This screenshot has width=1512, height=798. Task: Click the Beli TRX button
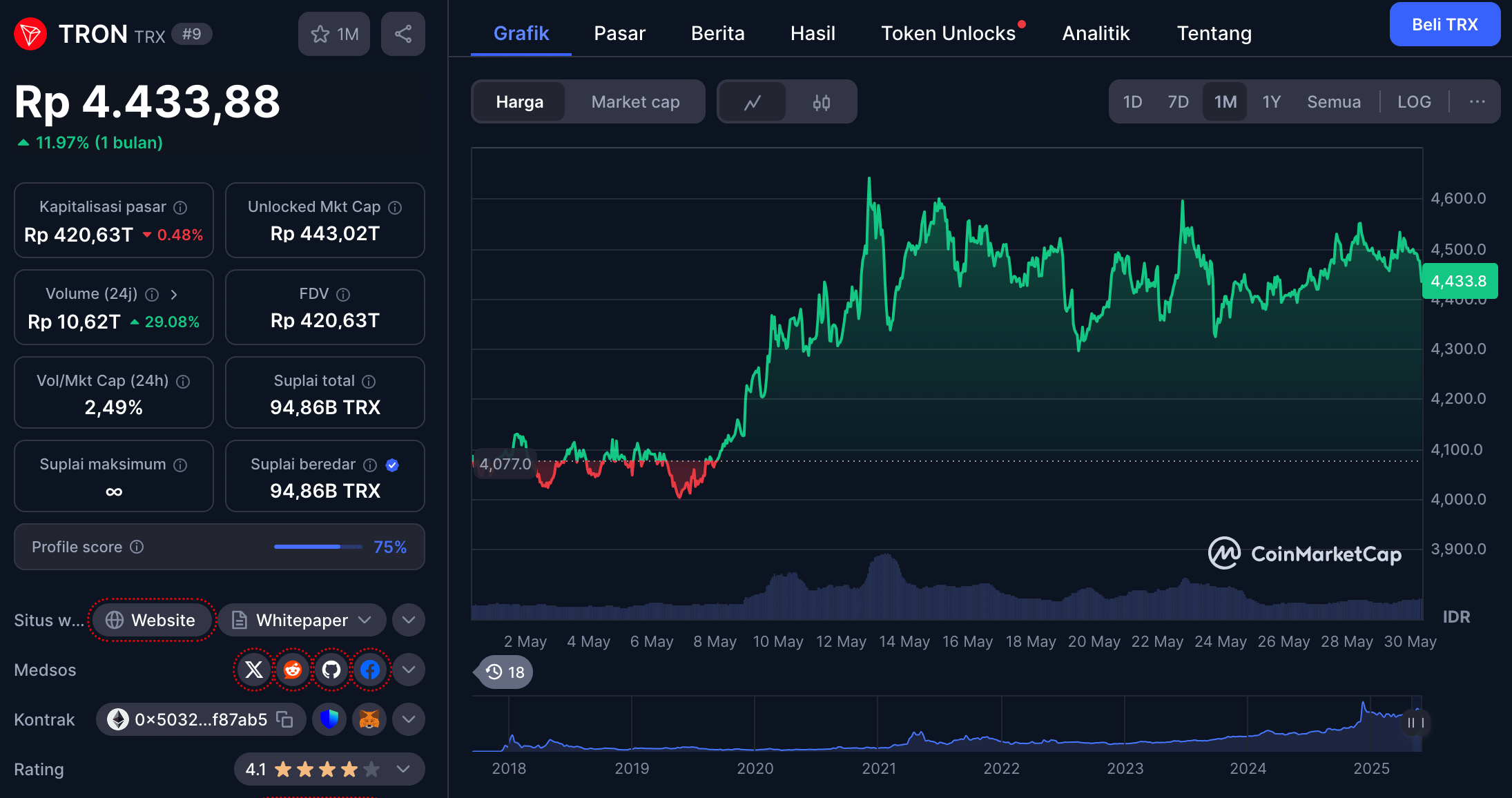(x=1444, y=25)
